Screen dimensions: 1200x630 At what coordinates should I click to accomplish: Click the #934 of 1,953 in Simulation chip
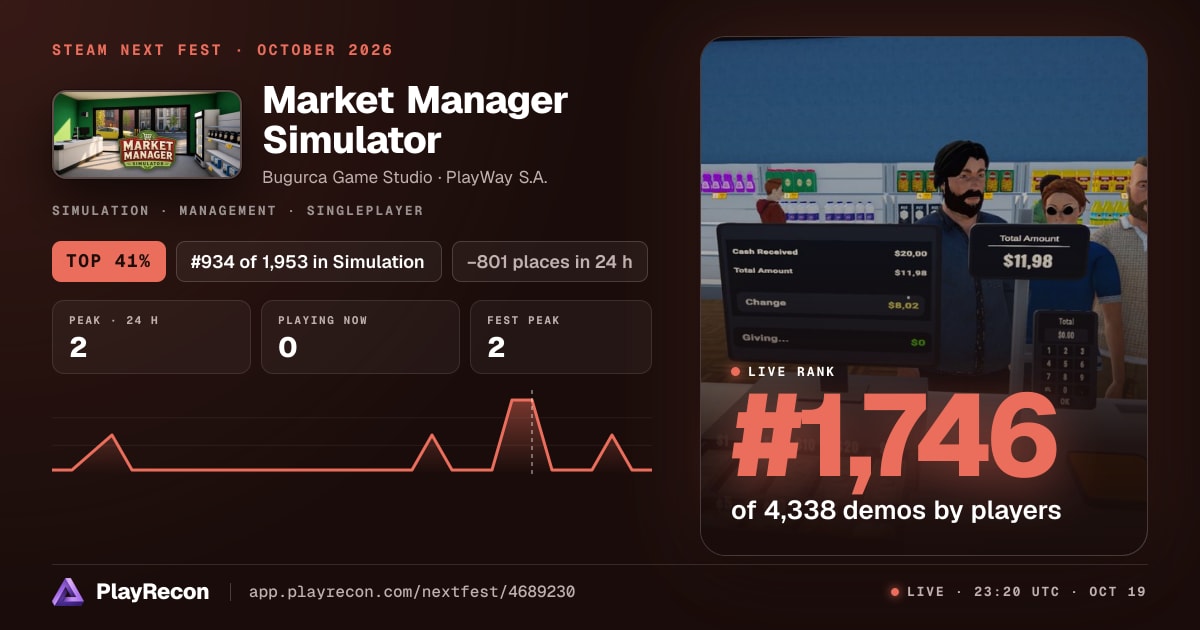click(x=309, y=262)
